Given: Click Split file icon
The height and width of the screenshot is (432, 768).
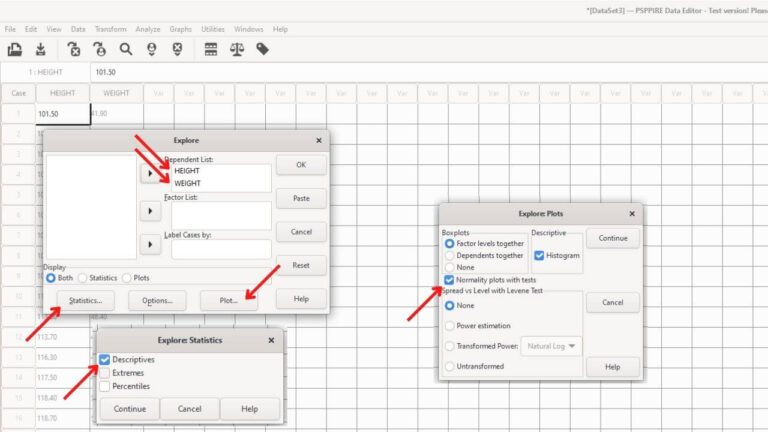Looking at the screenshot, I should [211, 49].
